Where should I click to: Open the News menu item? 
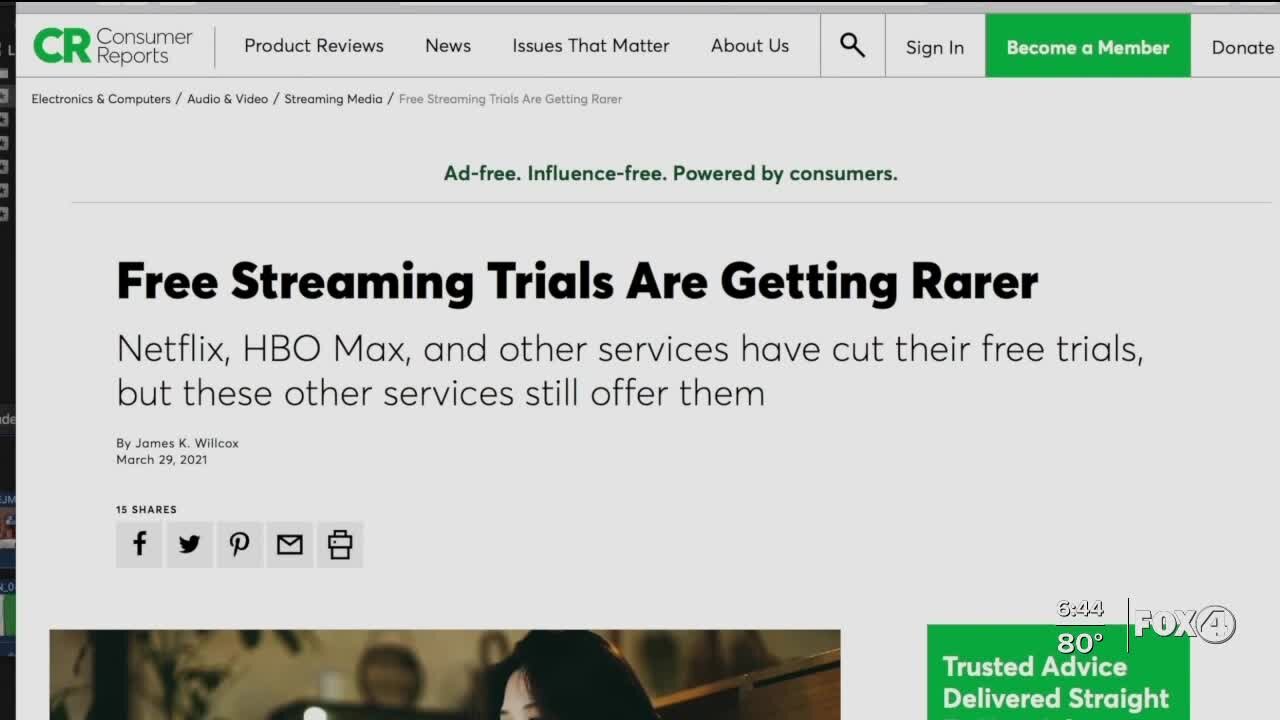[448, 46]
